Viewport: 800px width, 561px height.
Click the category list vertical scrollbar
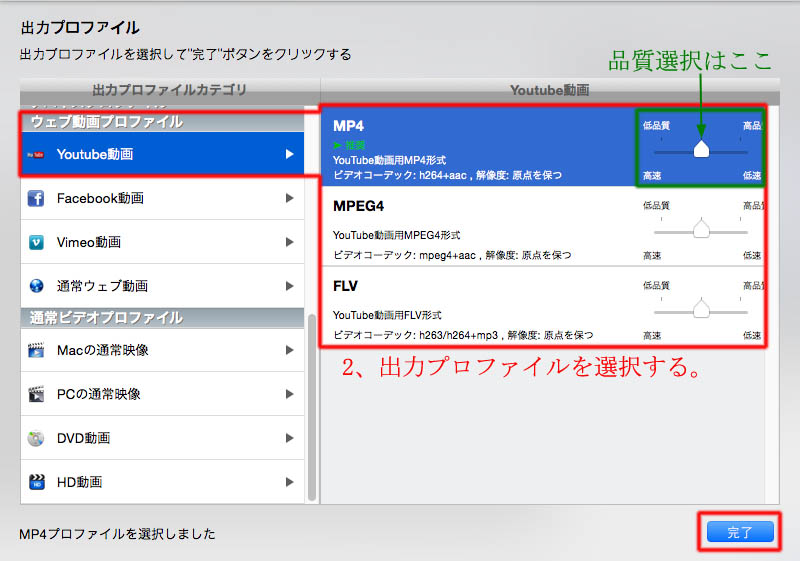pyautogui.click(x=312, y=407)
